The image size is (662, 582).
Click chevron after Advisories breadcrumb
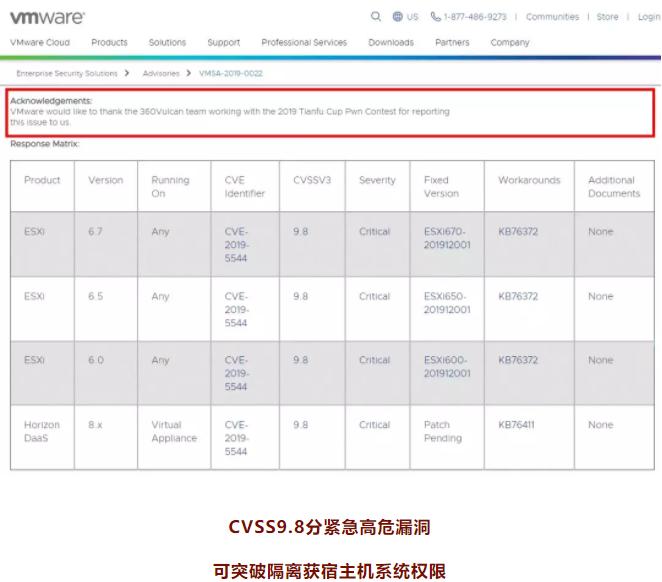(188, 73)
